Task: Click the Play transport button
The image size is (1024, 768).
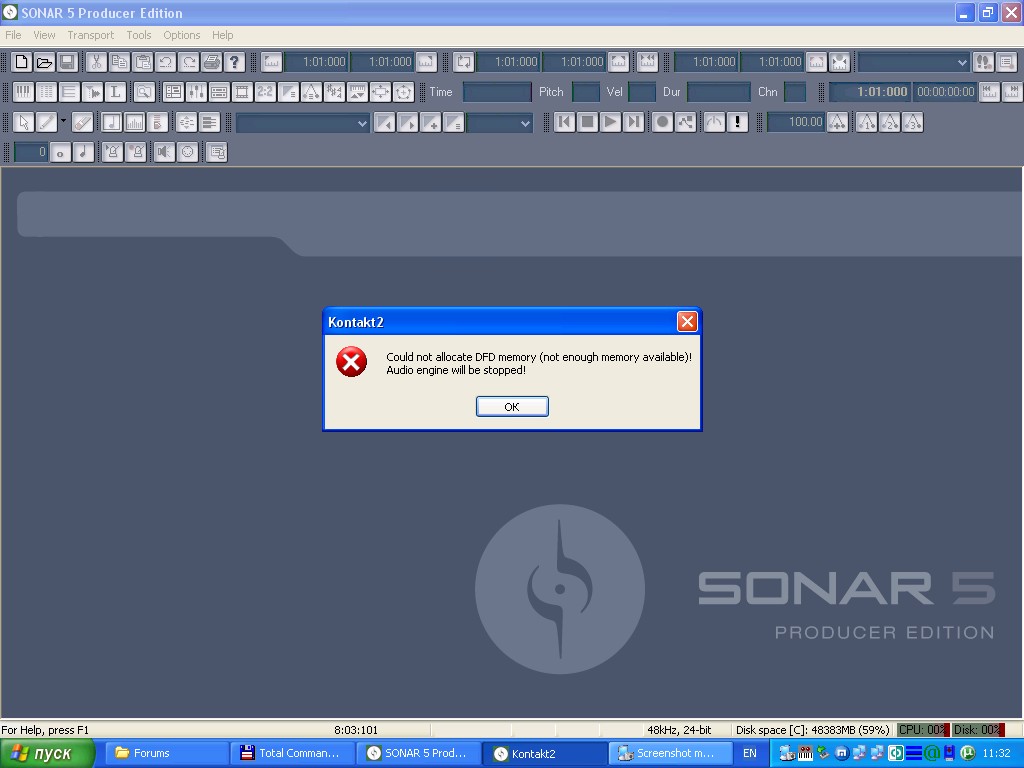Action: coord(611,122)
